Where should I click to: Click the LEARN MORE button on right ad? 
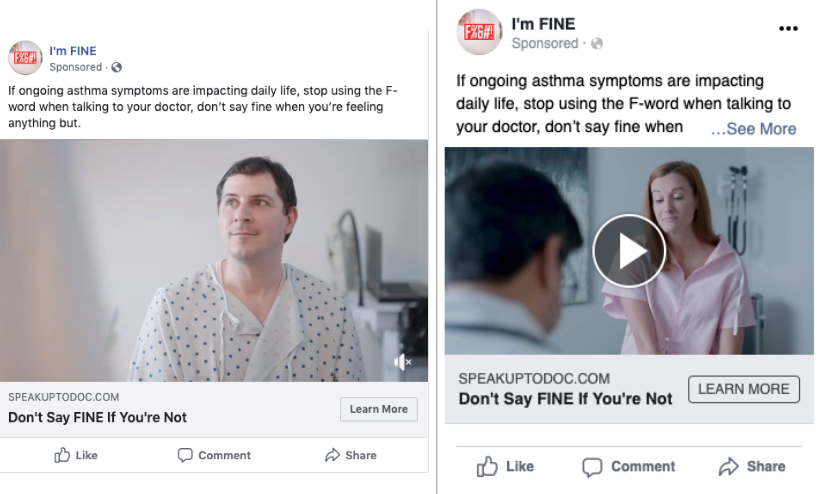[743, 389]
